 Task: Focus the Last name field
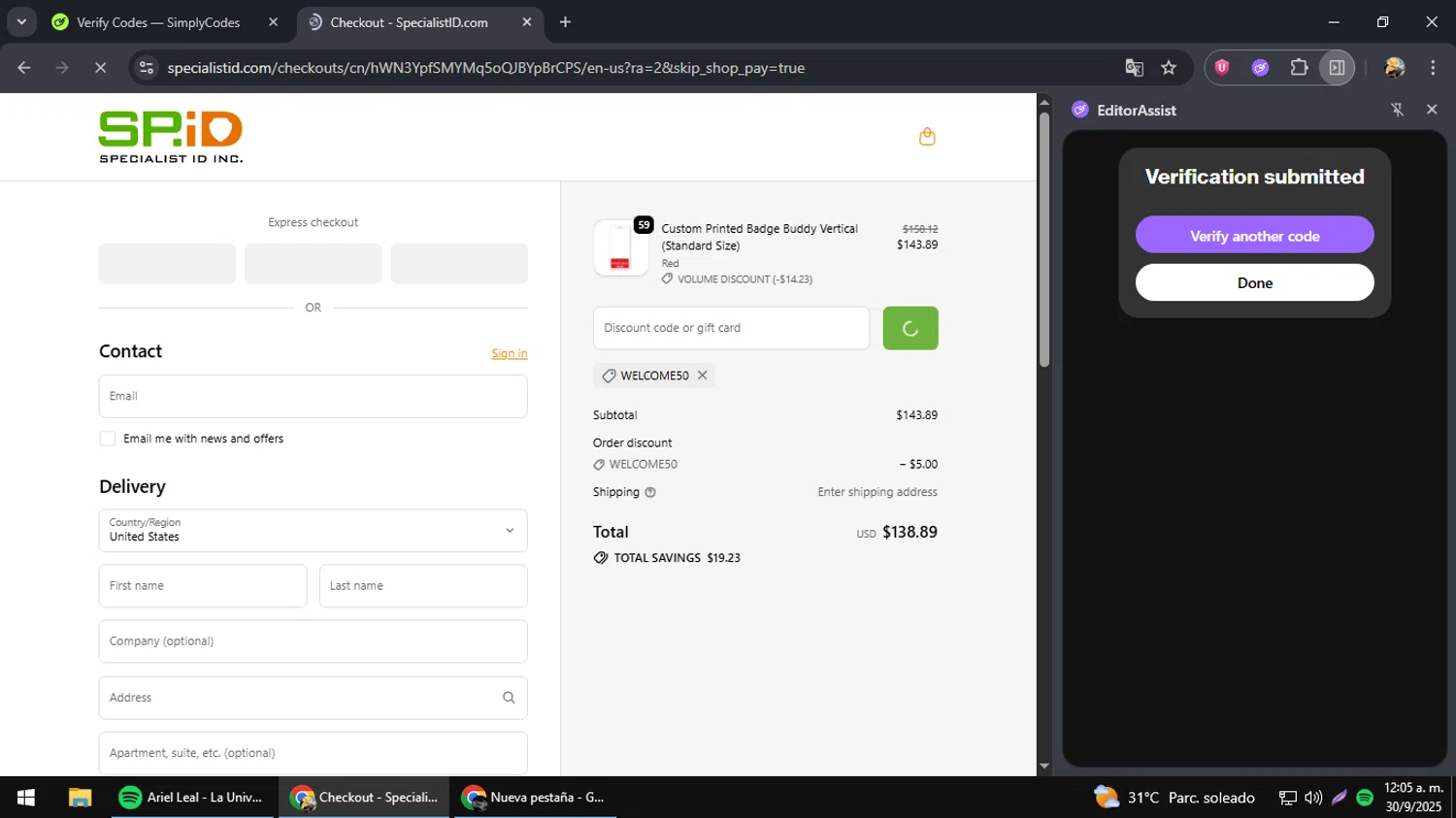click(423, 586)
